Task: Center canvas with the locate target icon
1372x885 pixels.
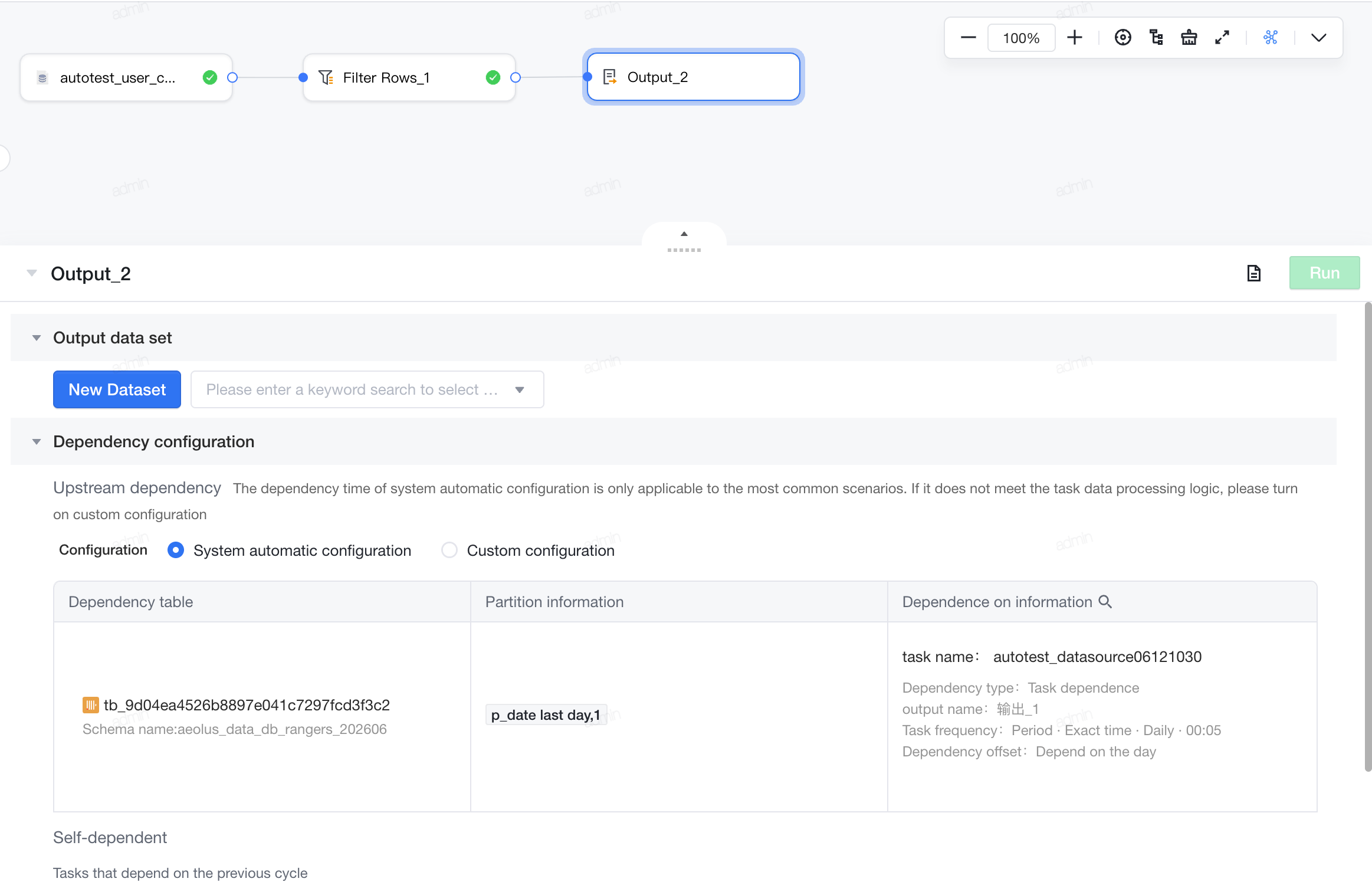Action: click(x=1122, y=38)
